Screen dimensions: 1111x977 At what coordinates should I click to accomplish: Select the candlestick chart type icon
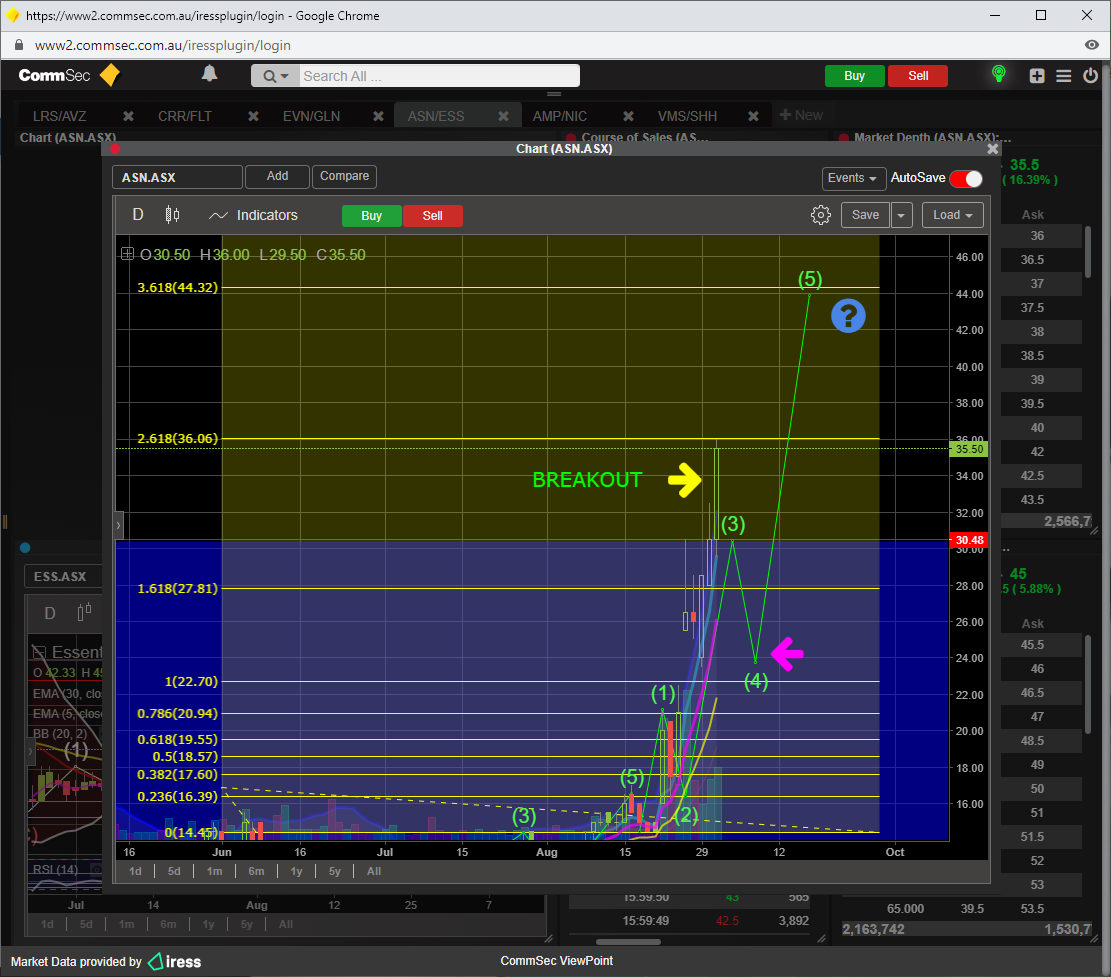click(172, 215)
